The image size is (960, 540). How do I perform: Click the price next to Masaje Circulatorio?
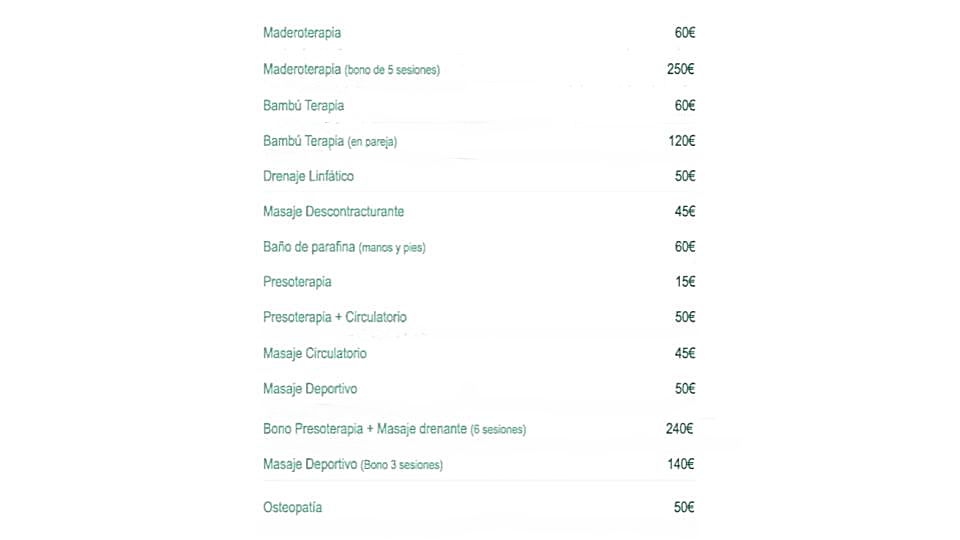click(684, 353)
